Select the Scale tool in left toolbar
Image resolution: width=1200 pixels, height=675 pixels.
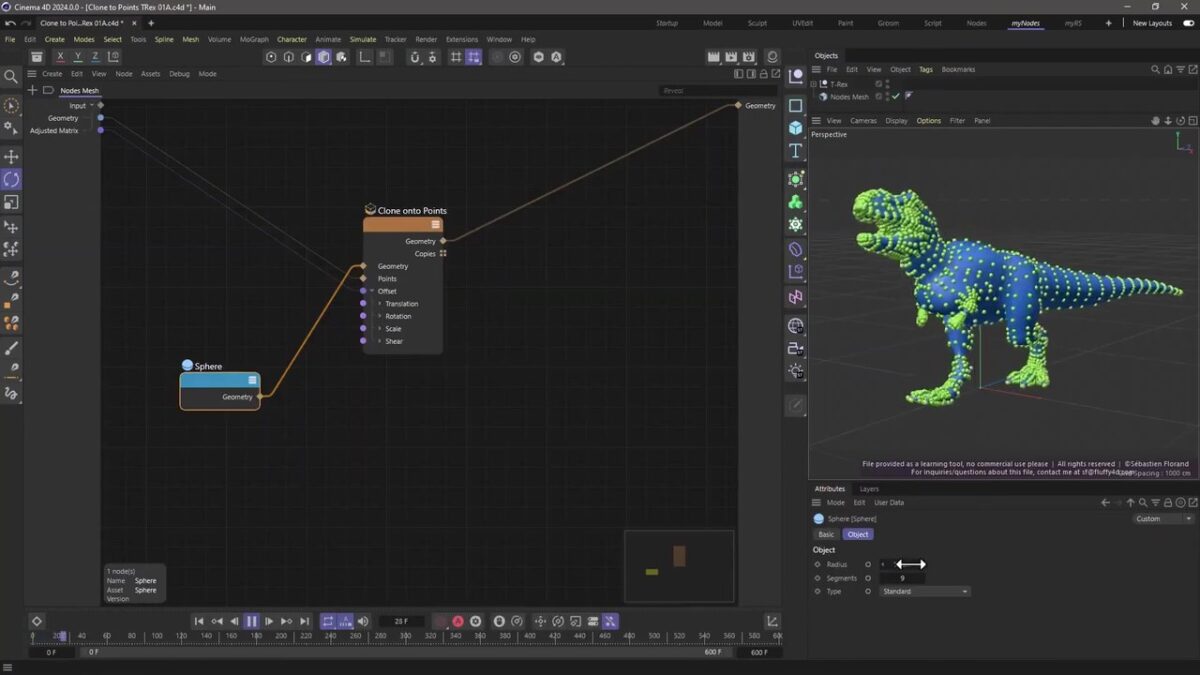click(12, 202)
